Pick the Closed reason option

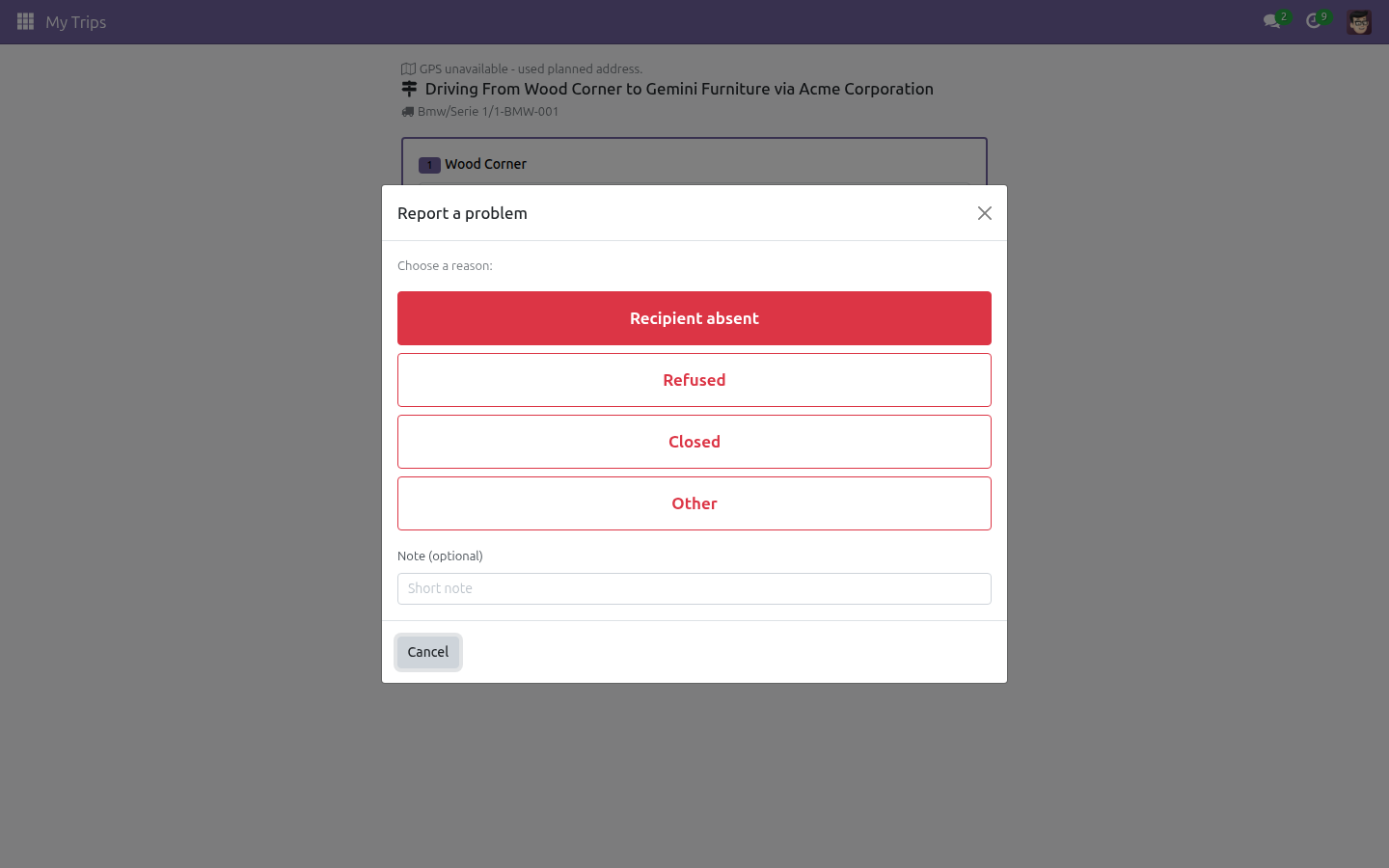coord(694,442)
